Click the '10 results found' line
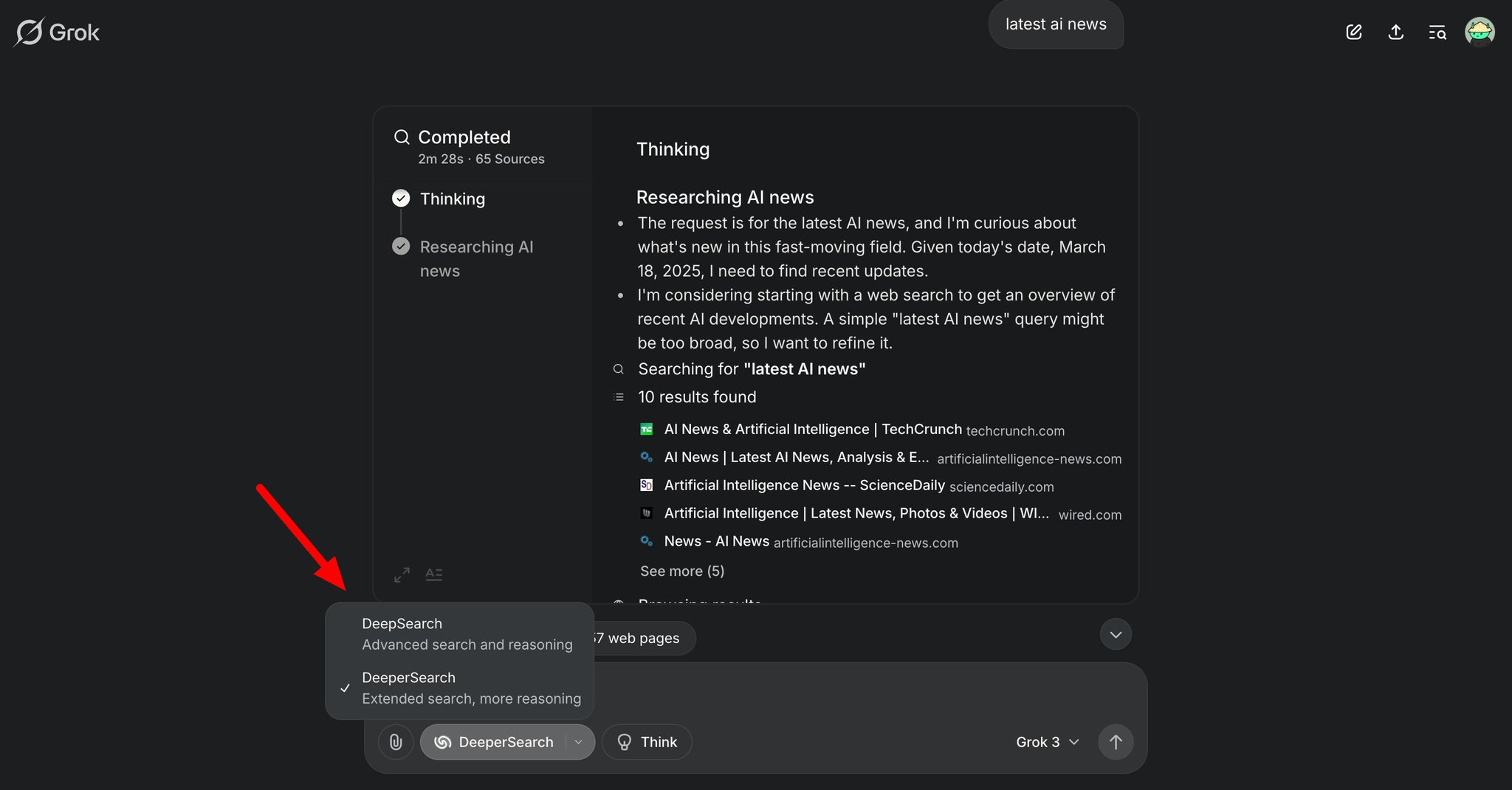Viewport: 1512px width, 790px height. coord(697,396)
